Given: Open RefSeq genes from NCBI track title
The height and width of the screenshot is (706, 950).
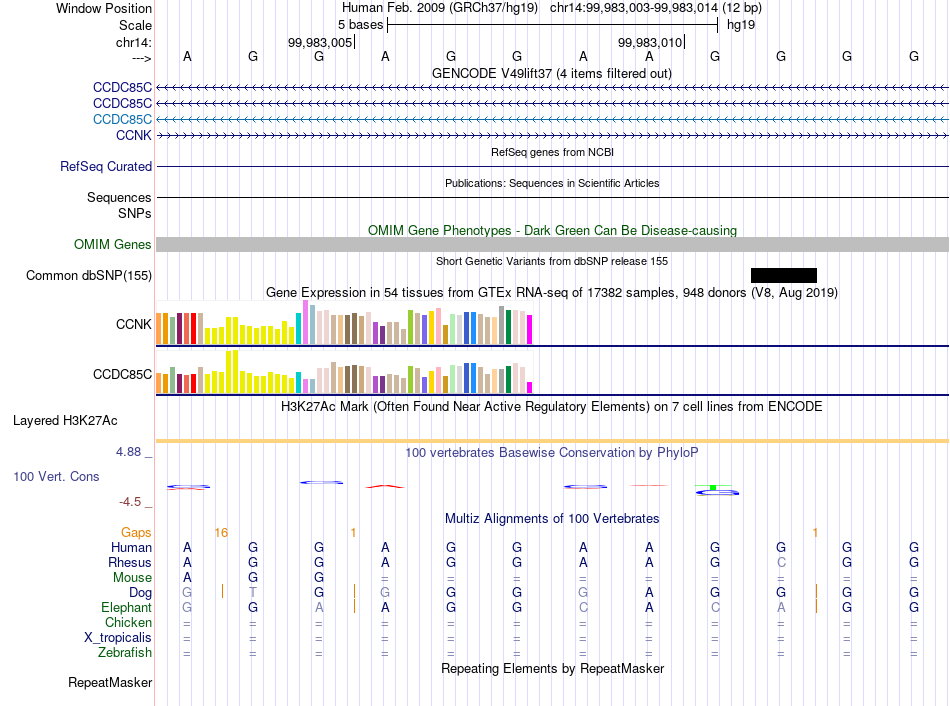Looking at the screenshot, I should point(552,152).
